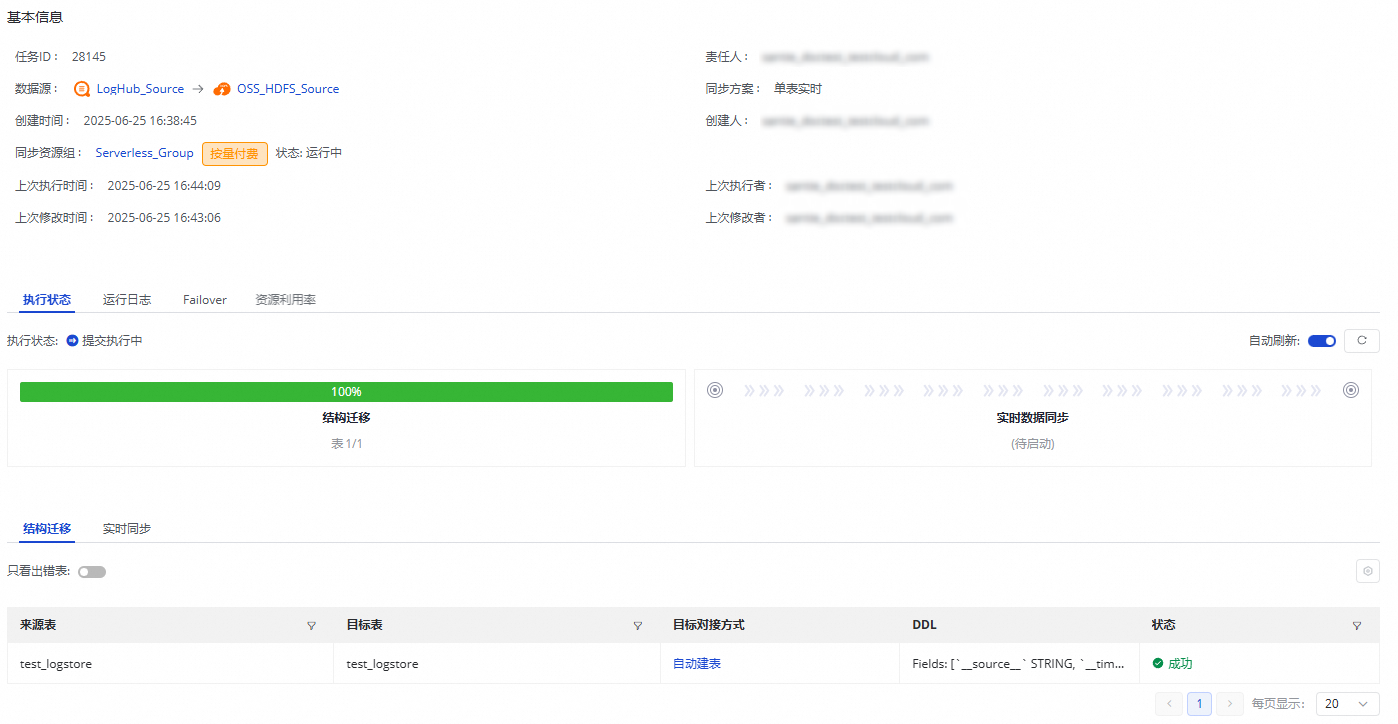Click the 成功 status text
1398x724 pixels.
click(1180, 663)
